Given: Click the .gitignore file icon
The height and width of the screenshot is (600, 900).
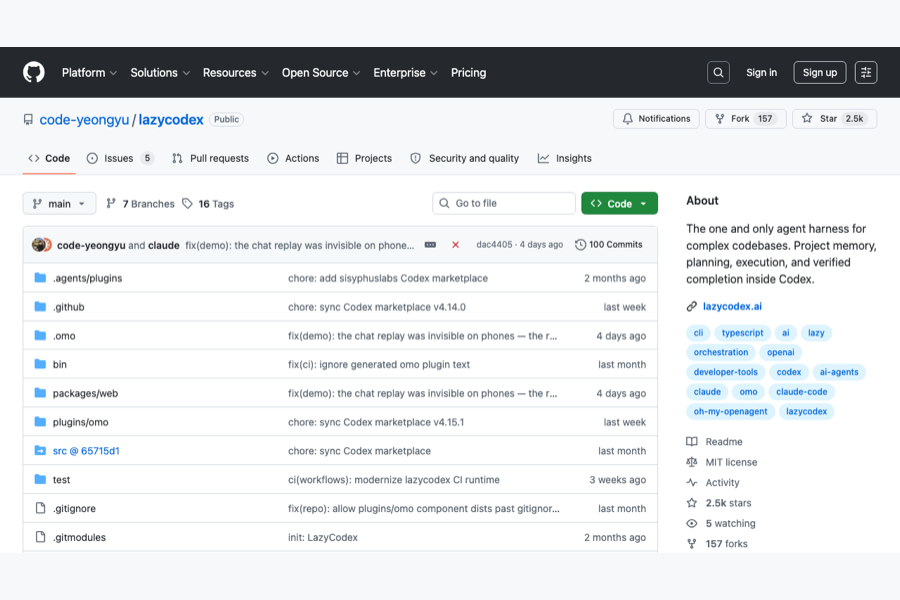Looking at the screenshot, I should click(40, 508).
